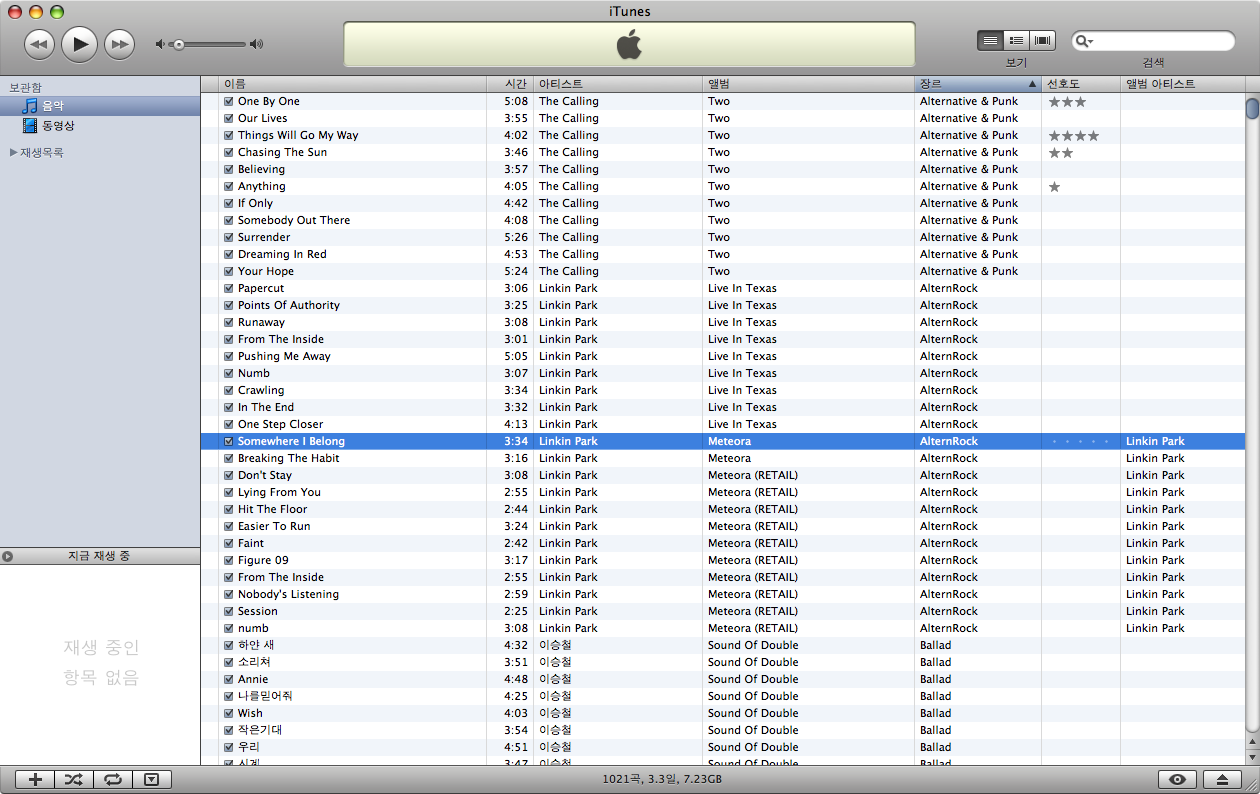Toggle the browser with the eye button
The height and width of the screenshot is (794, 1260).
click(1177, 780)
